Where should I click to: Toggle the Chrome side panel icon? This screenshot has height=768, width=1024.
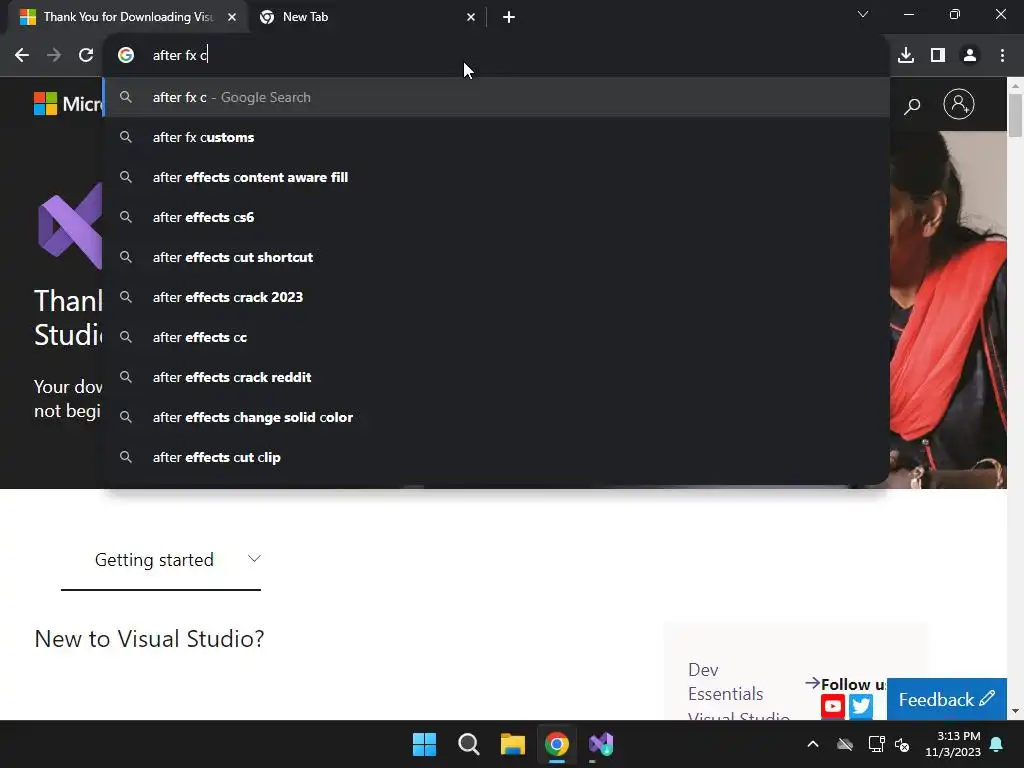pyautogui.click(x=938, y=56)
